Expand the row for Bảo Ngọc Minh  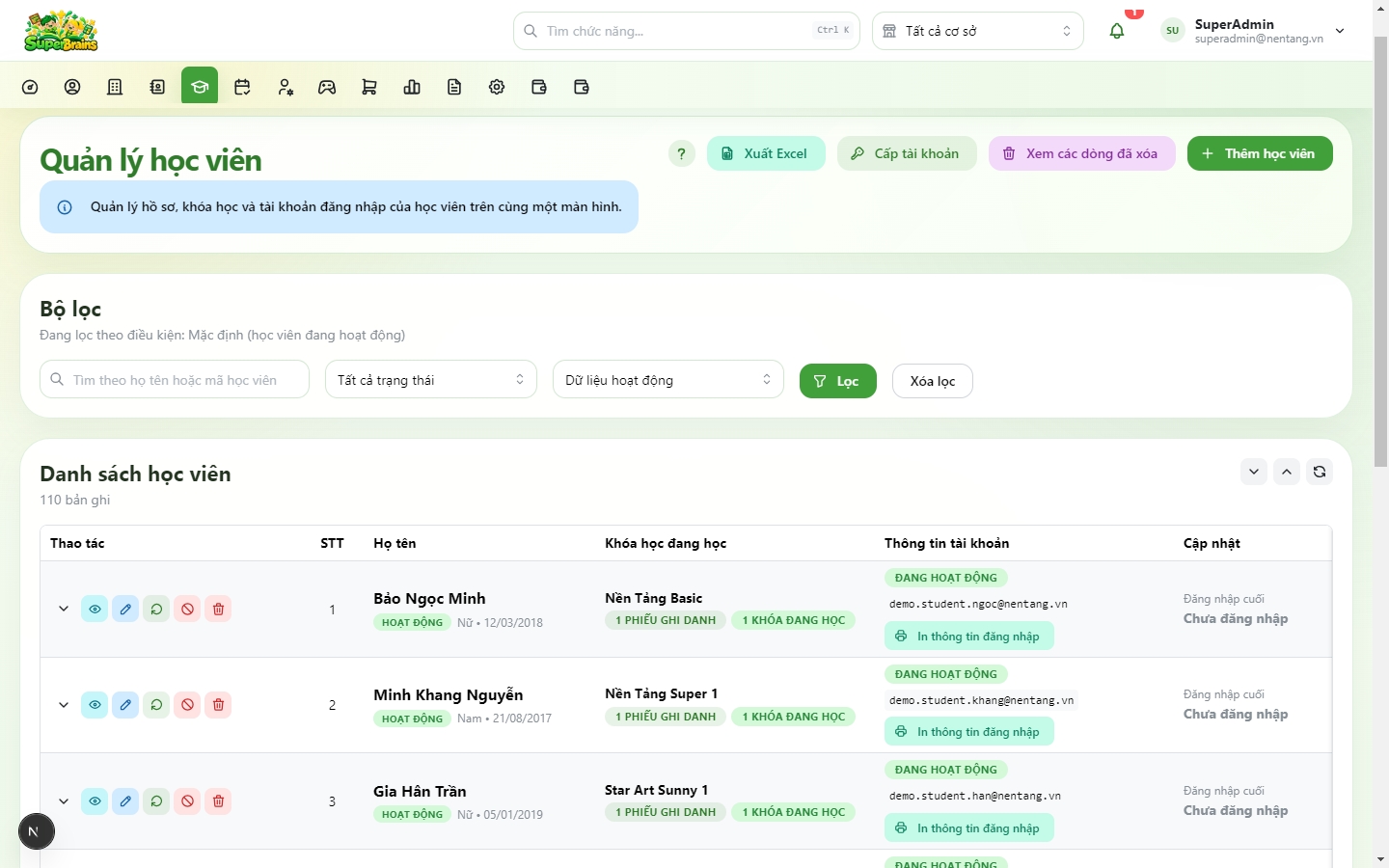click(x=64, y=610)
